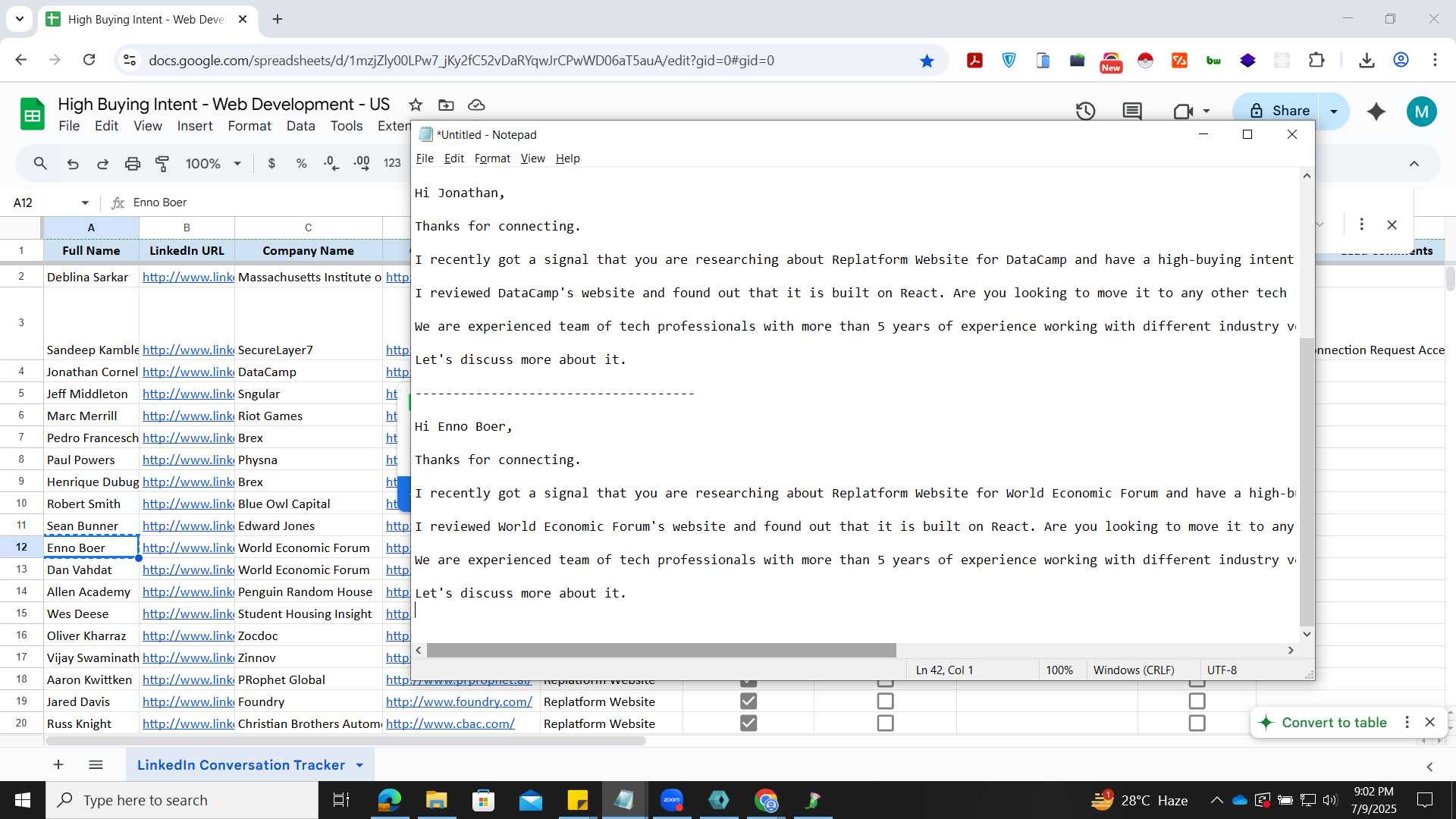Image resolution: width=1456 pixels, height=819 pixels.
Task: Bookmark this page star icon
Action: coord(926,61)
